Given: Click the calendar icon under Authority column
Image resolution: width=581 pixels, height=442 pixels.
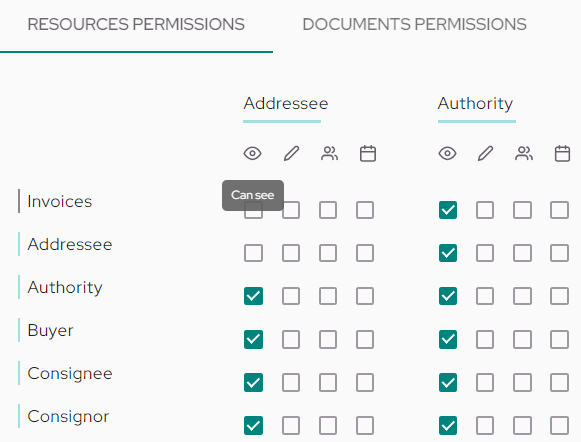Looking at the screenshot, I should [562, 154].
